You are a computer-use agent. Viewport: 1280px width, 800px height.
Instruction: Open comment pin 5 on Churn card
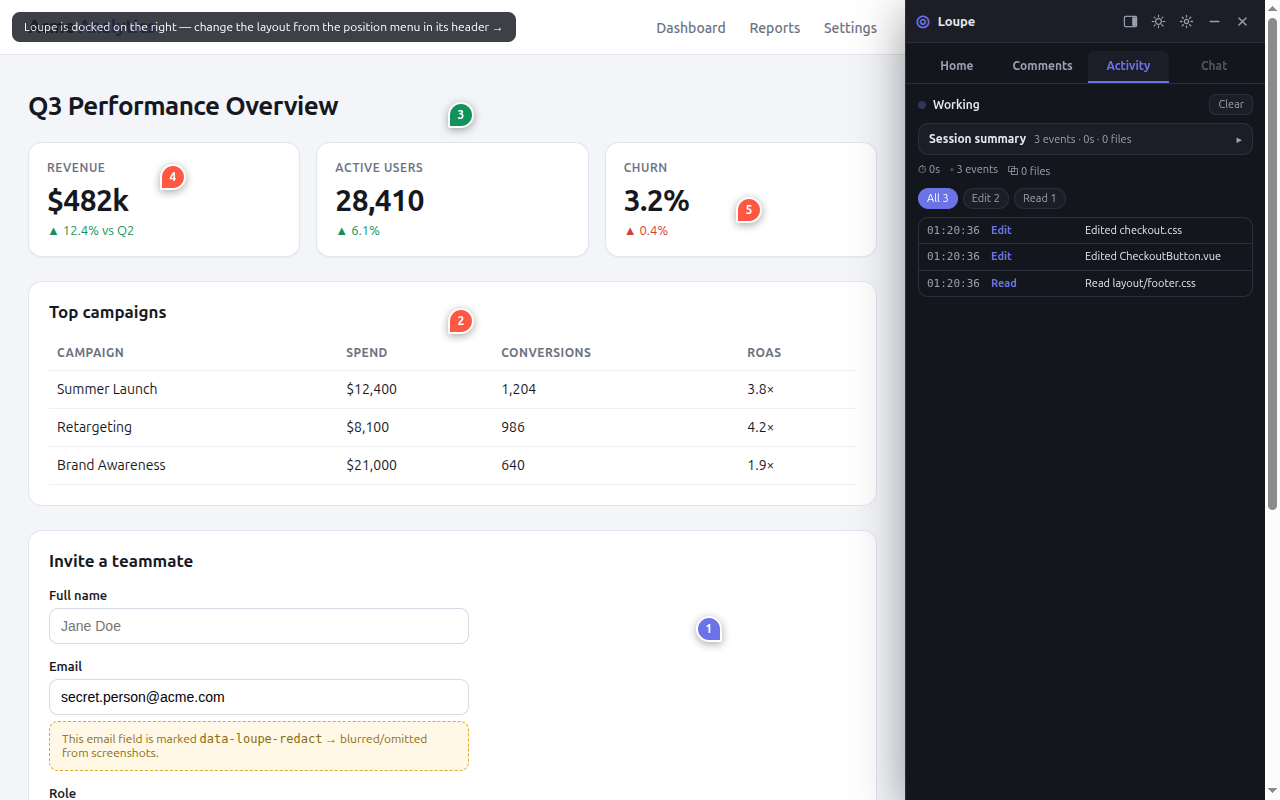point(748,210)
